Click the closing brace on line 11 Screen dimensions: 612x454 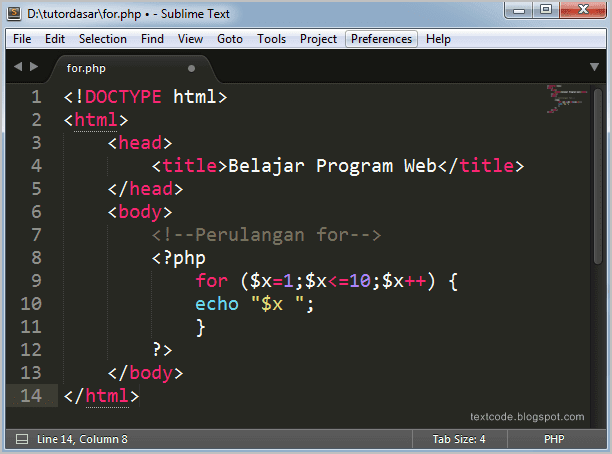coord(200,327)
